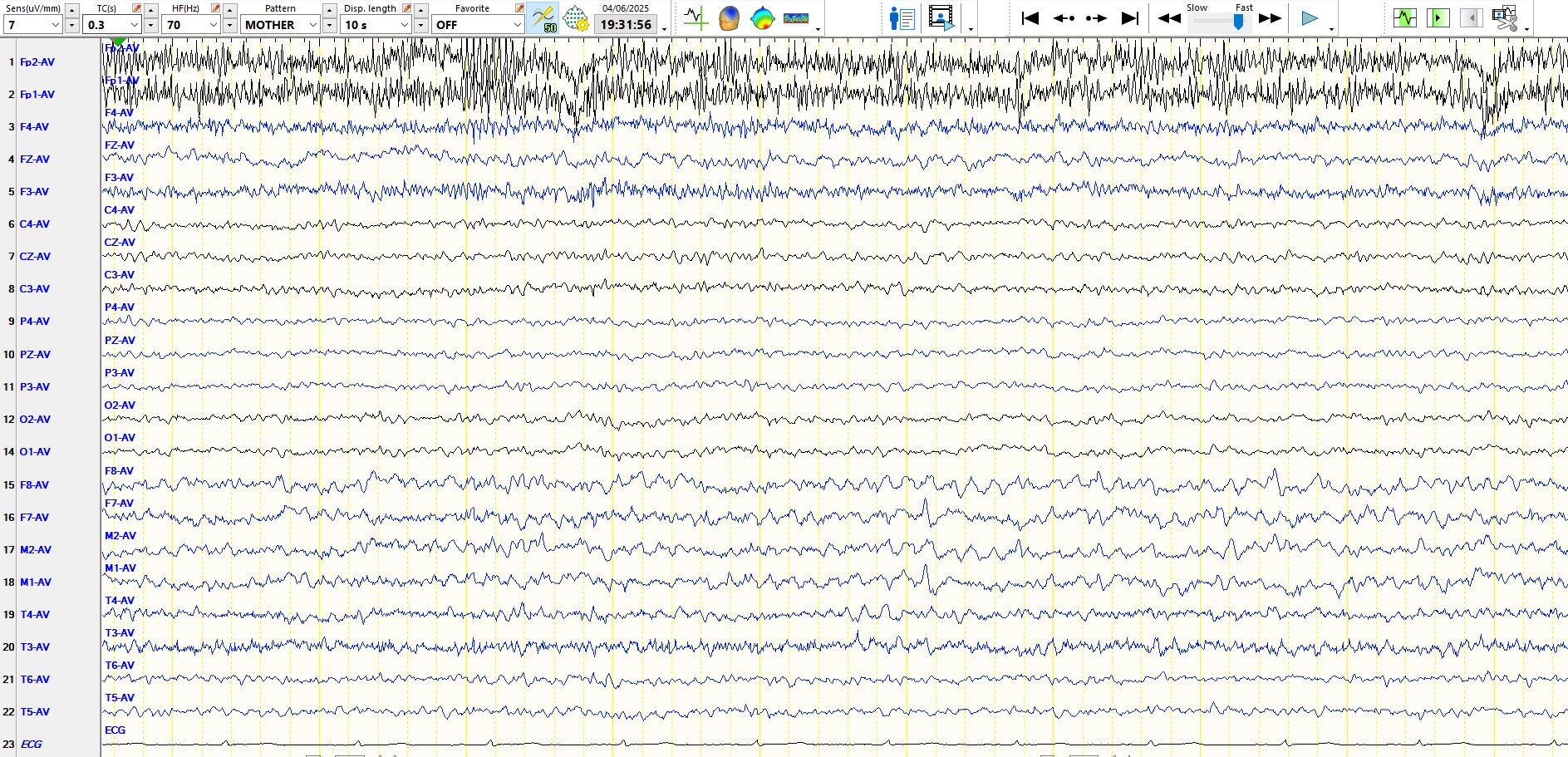Screen dimensions: 1568x757
Task: Expand the overflow arrow beside the time display
Action: coord(664,29)
